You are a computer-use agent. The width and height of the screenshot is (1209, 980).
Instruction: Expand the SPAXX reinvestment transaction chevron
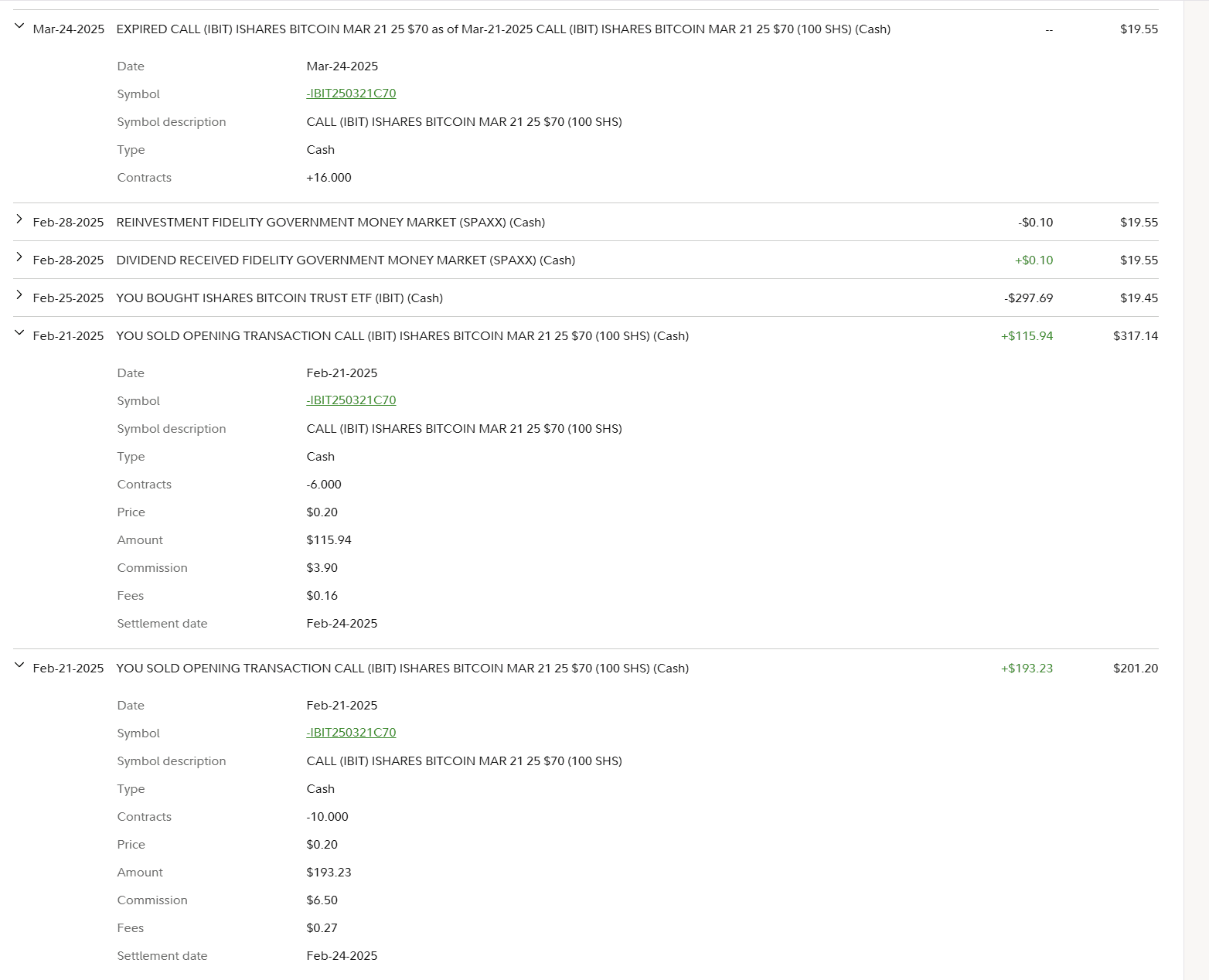click(19, 219)
